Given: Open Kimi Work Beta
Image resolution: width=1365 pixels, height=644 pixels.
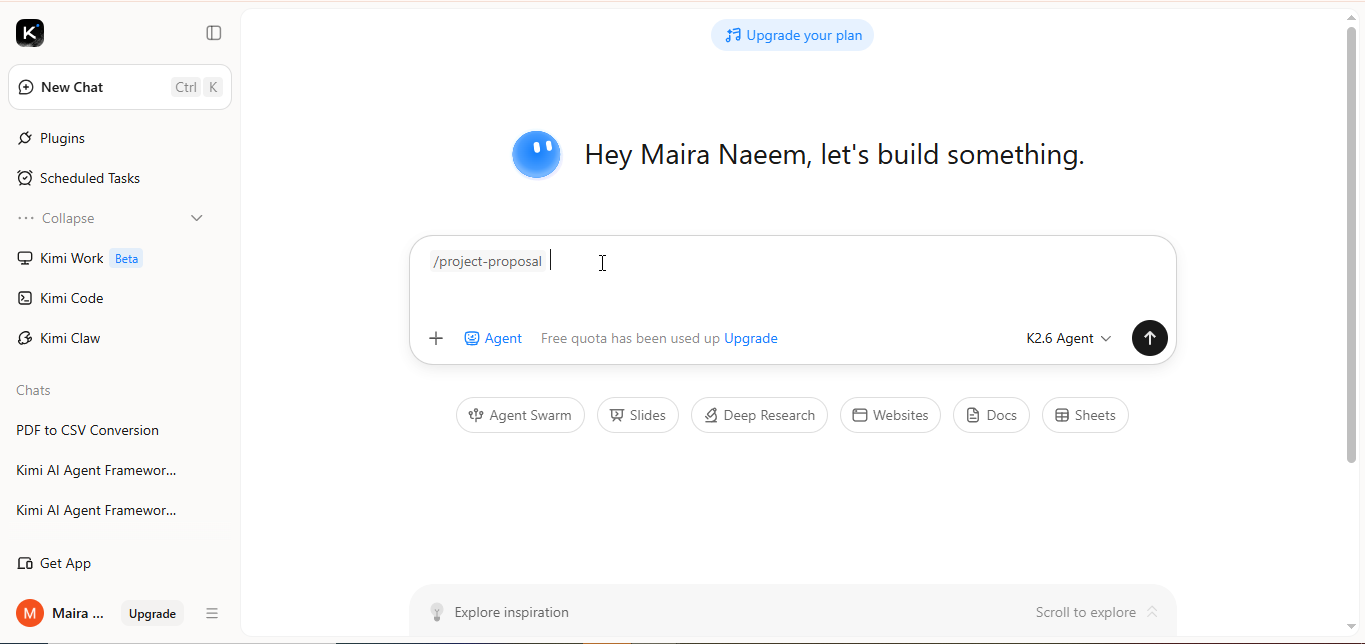Looking at the screenshot, I should click(x=120, y=258).
